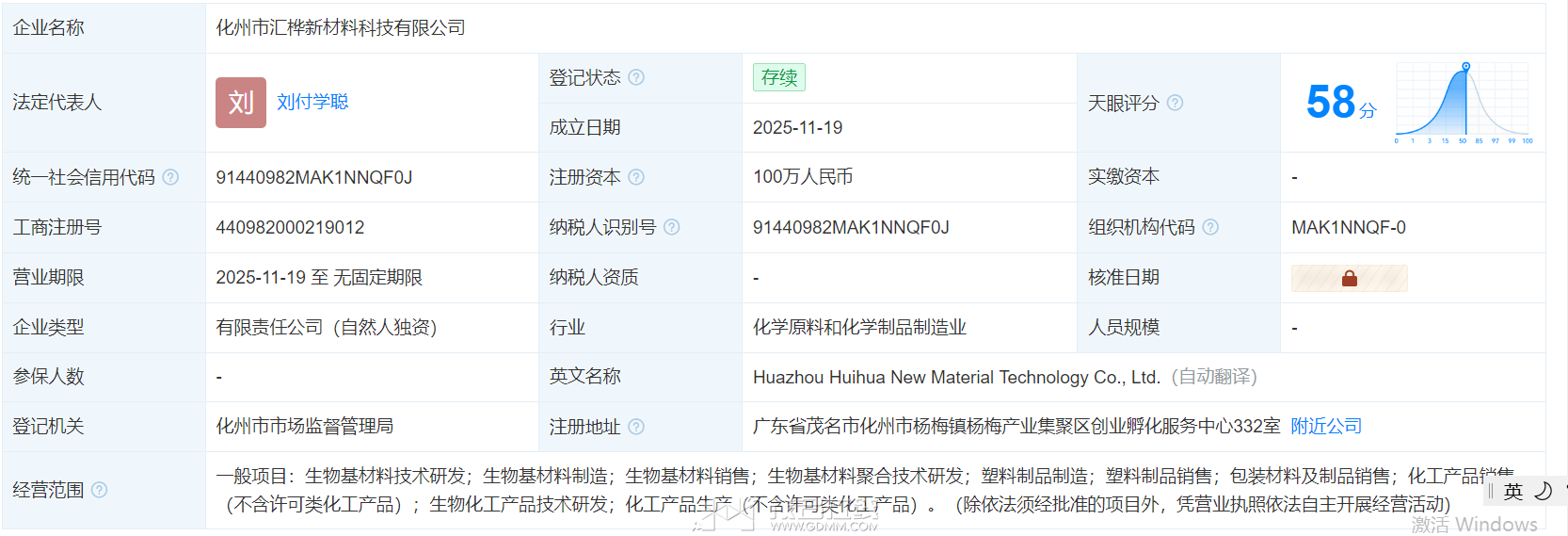Click the help icon next to 经营范围
1568x536 pixels.
[x=99, y=490]
